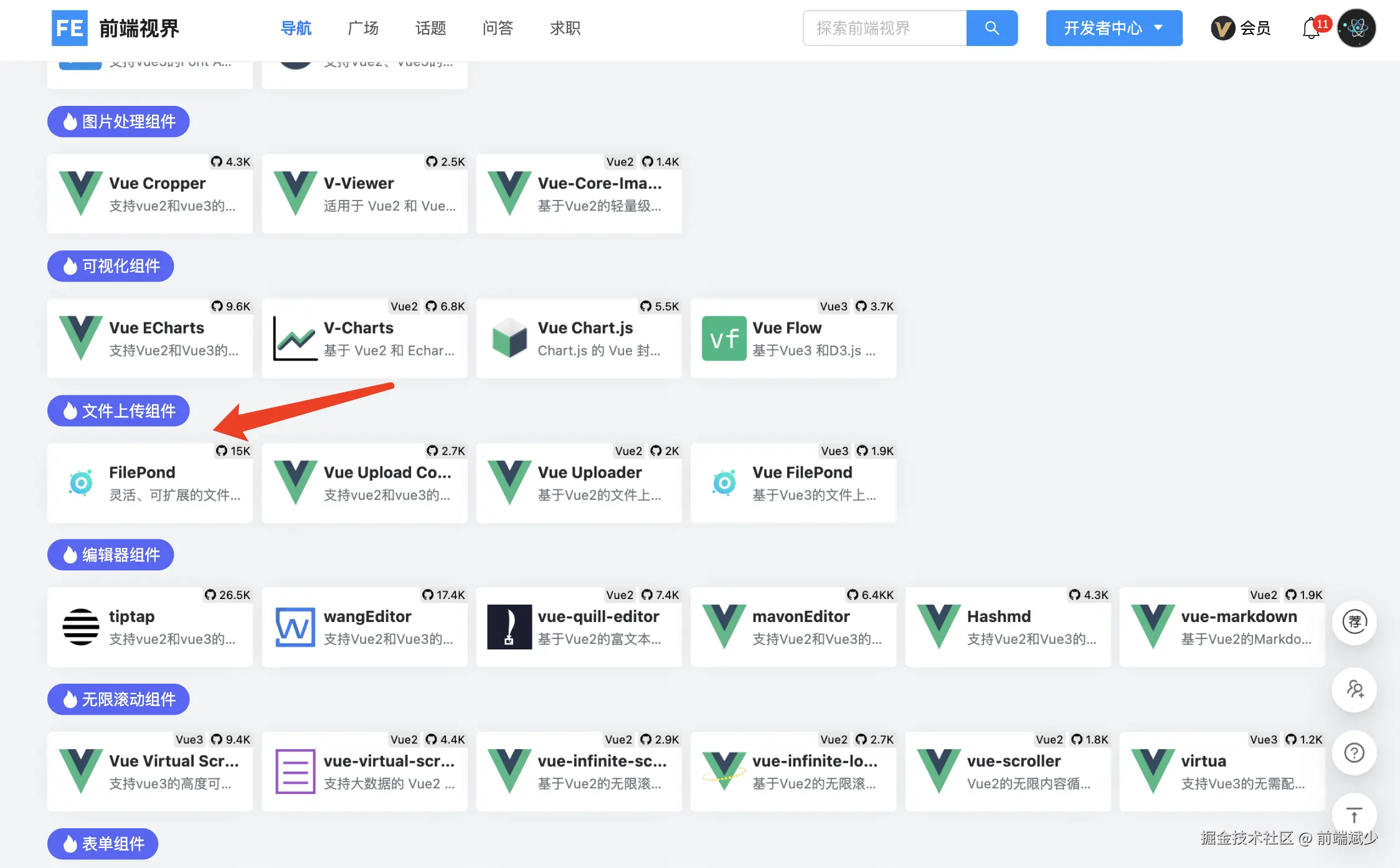The image size is (1400, 868).
Task: Expand the developer center dropdown
Action: click(1114, 28)
